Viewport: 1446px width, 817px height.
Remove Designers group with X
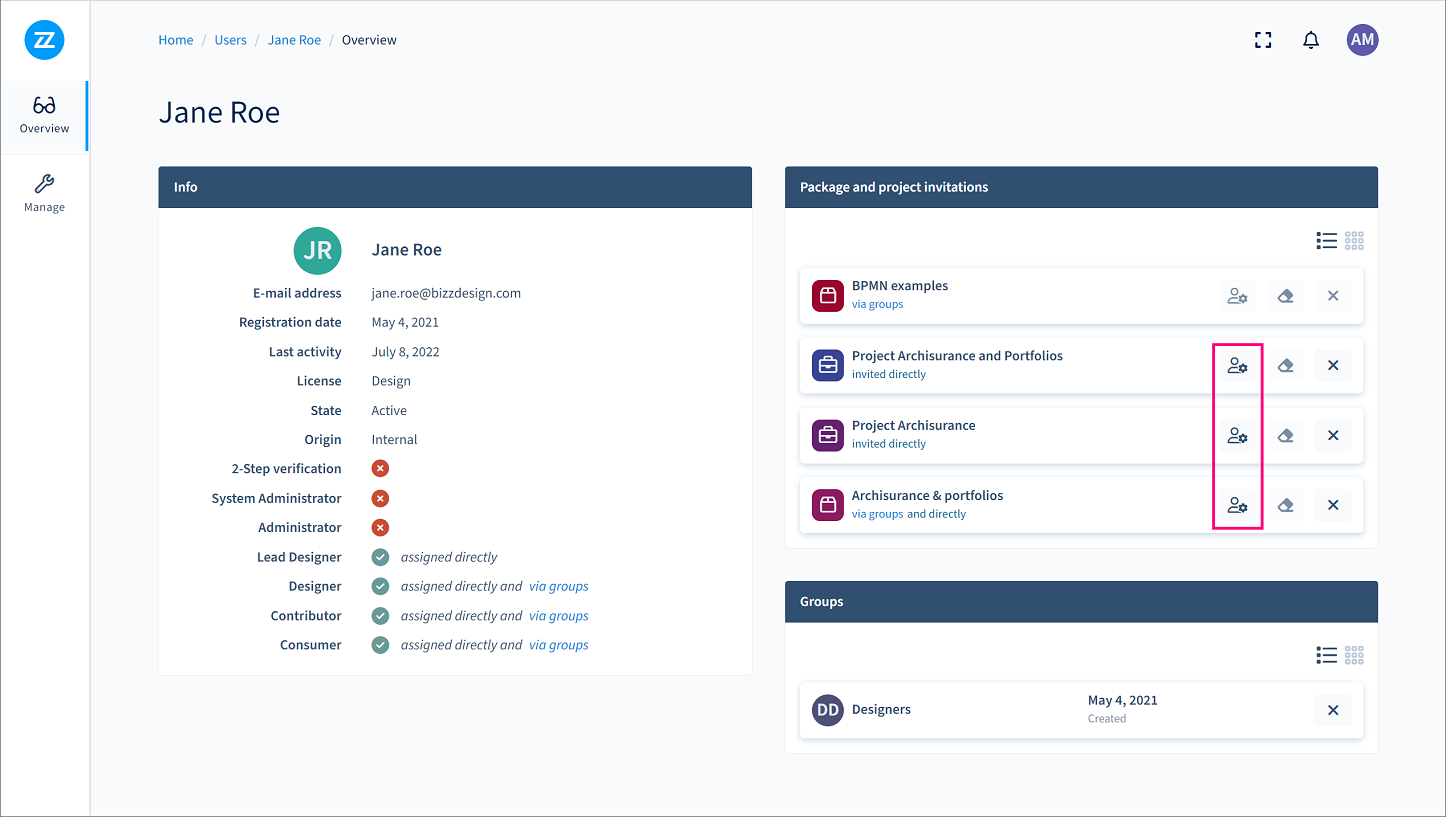[x=1333, y=710]
